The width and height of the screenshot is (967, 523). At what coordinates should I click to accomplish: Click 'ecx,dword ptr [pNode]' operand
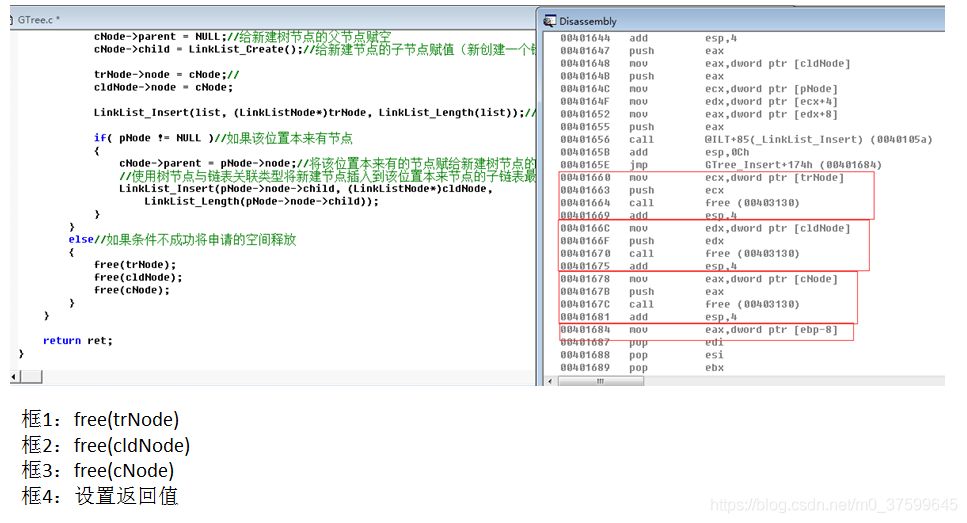[x=771, y=89]
